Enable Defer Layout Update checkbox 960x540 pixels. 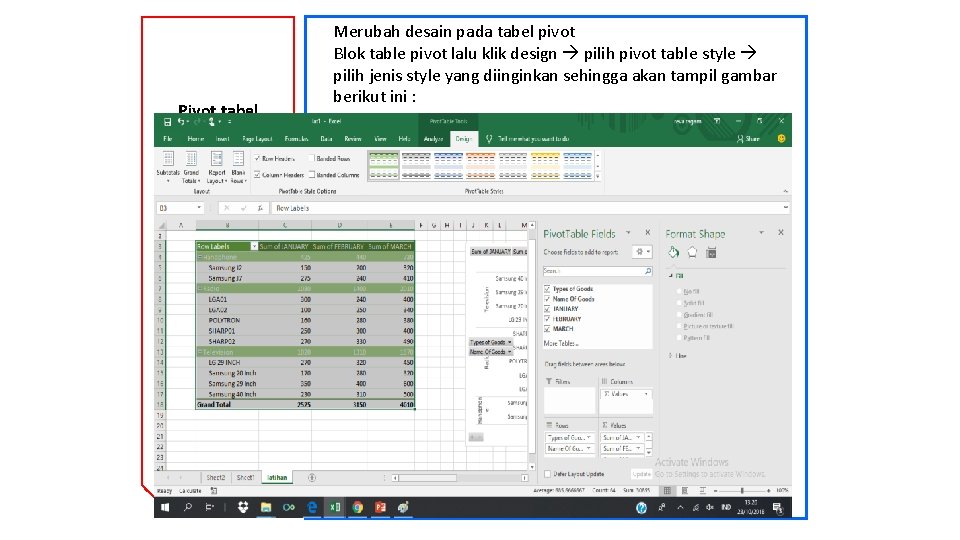click(x=547, y=474)
